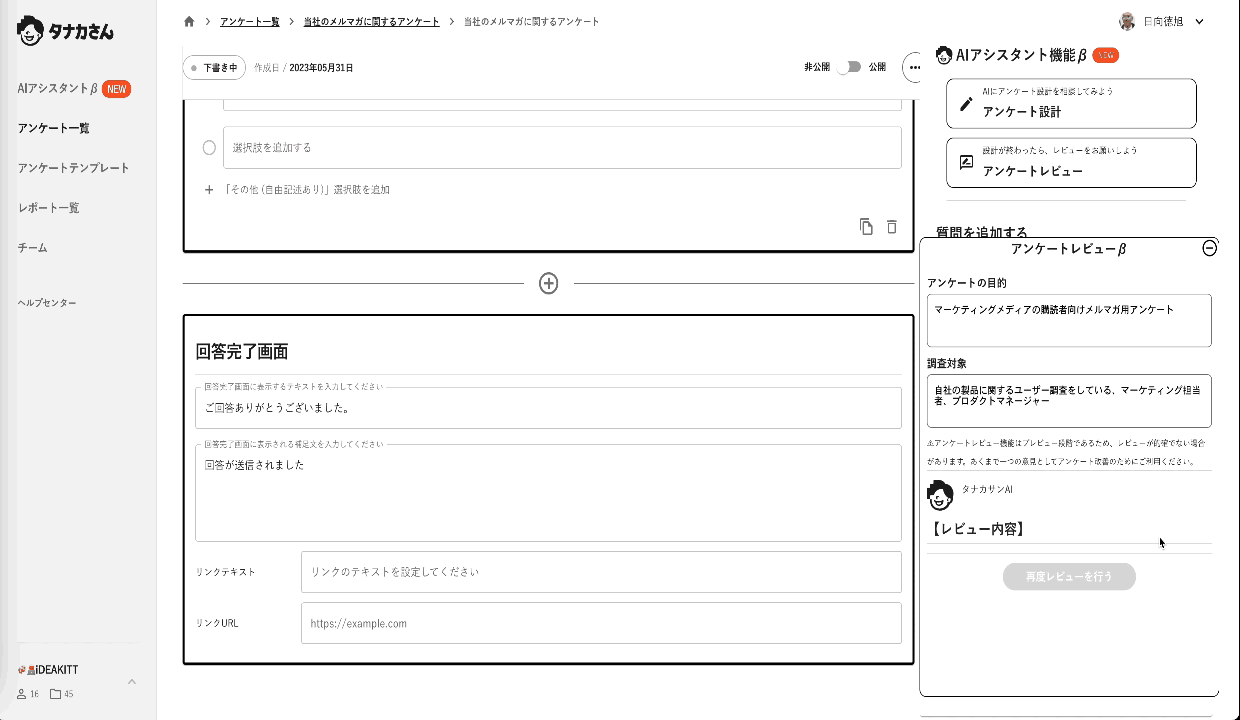Open チーム in sidebar

tap(32, 247)
